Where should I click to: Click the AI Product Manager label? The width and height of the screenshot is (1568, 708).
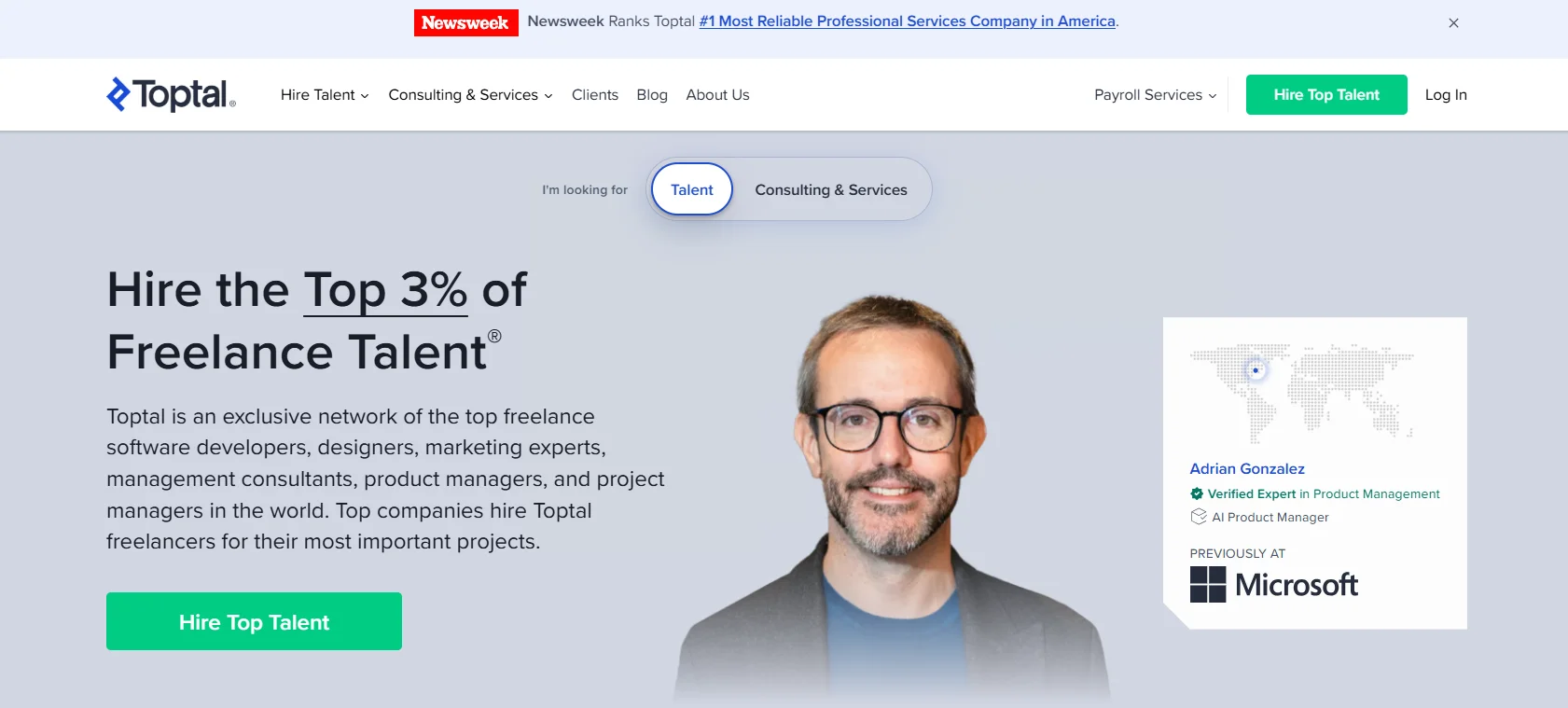click(1270, 518)
